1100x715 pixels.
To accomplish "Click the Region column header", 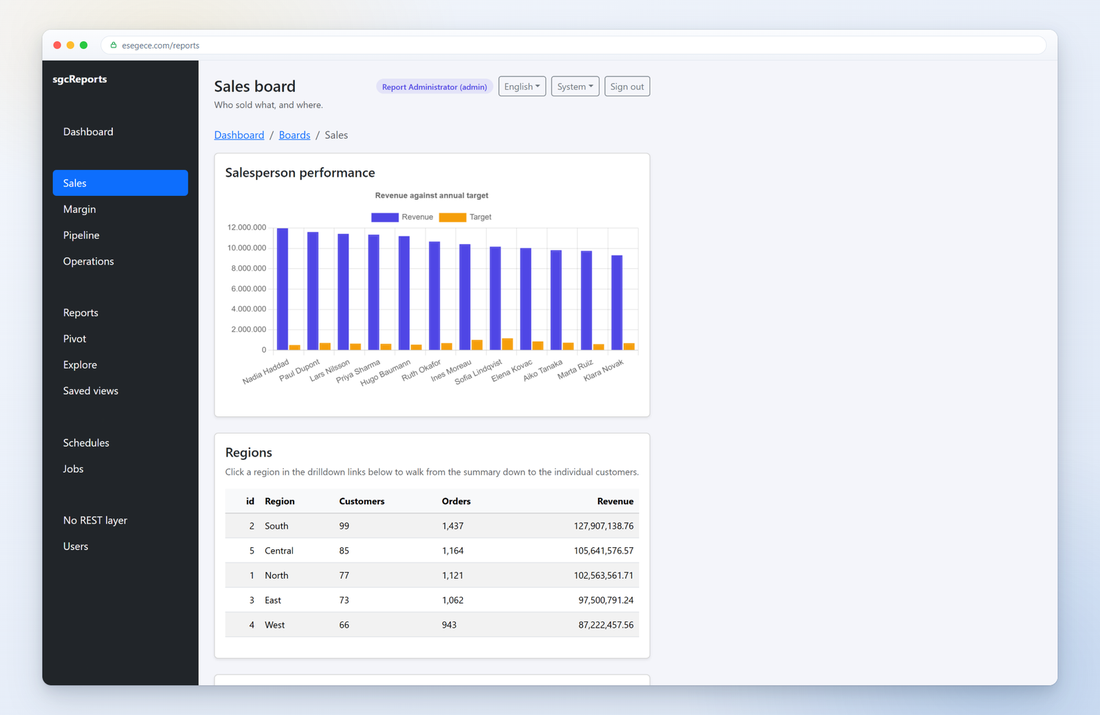I will [x=279, y=501].
